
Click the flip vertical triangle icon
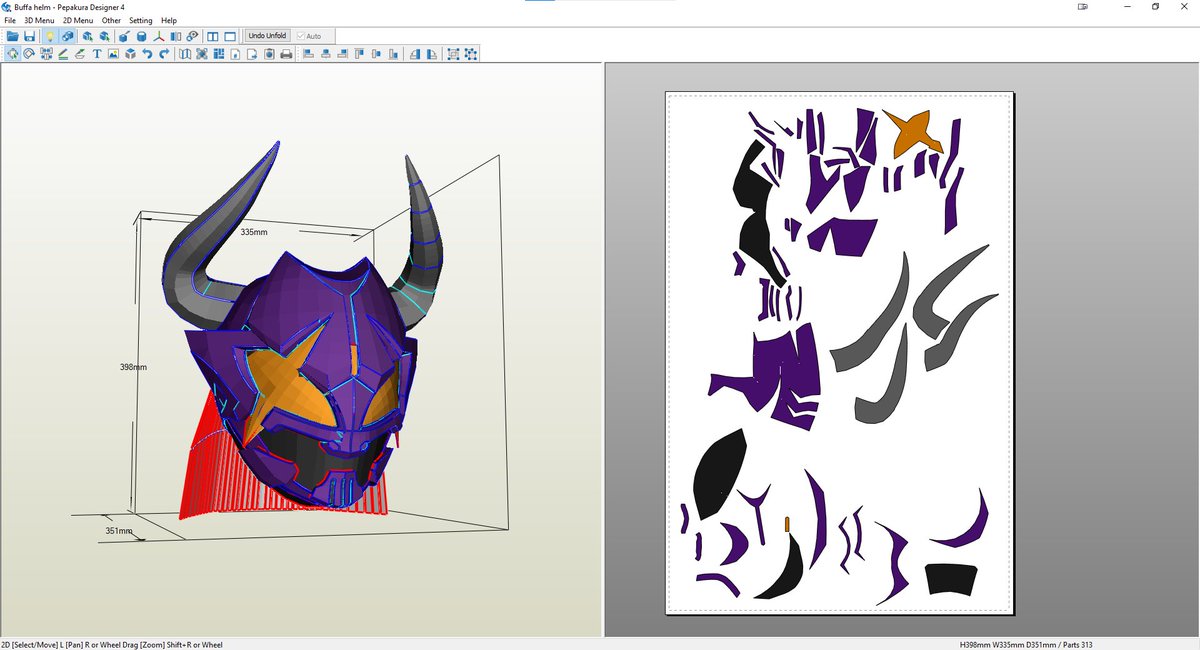click(432, 53)
